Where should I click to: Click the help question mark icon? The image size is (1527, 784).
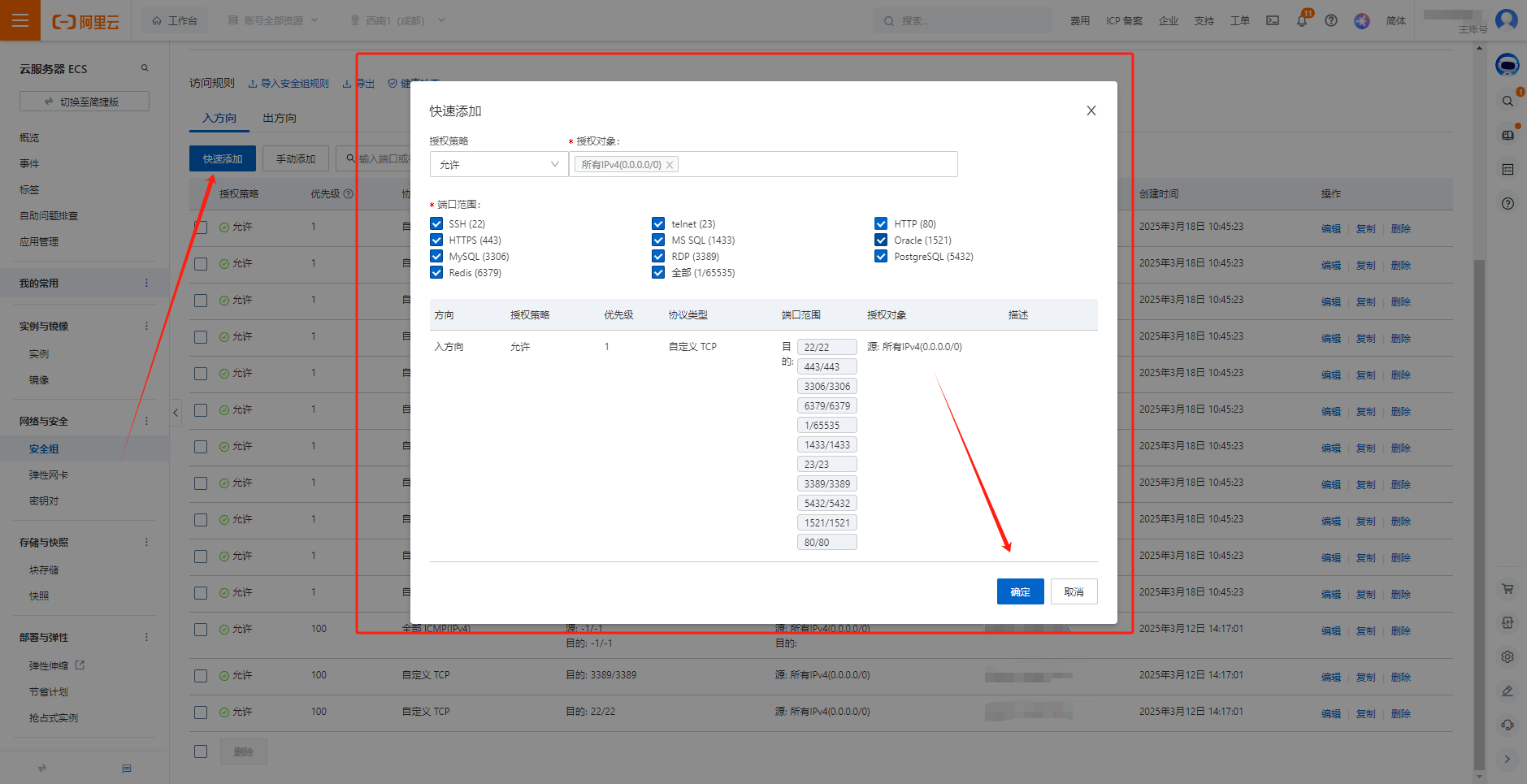point(1331,21)
